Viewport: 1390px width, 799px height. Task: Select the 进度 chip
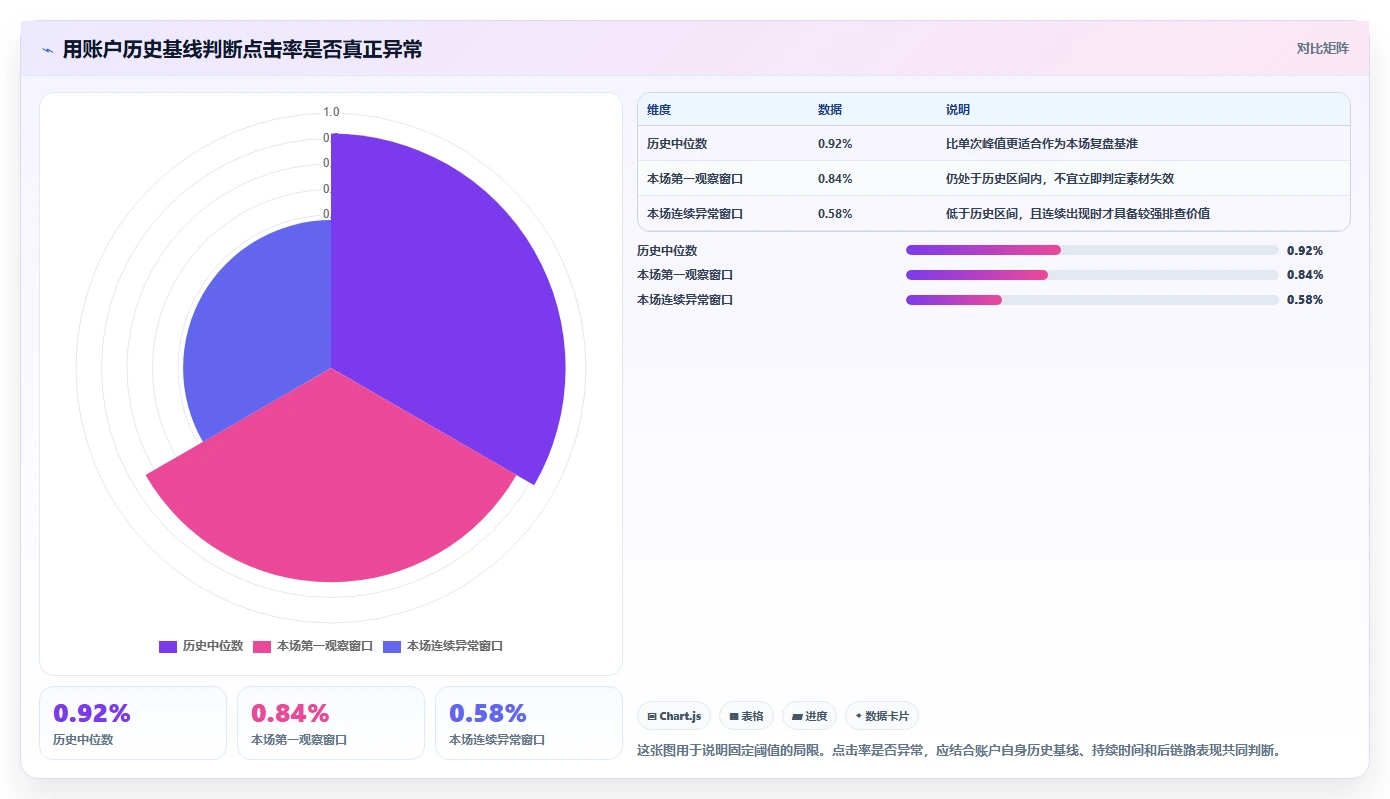point(809,716)
